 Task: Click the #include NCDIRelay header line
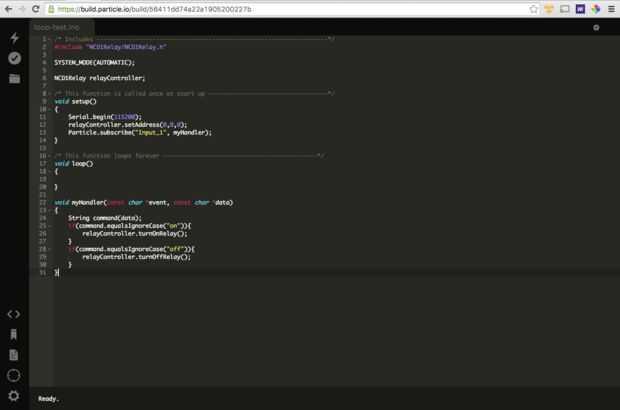[x=110, y=47]
